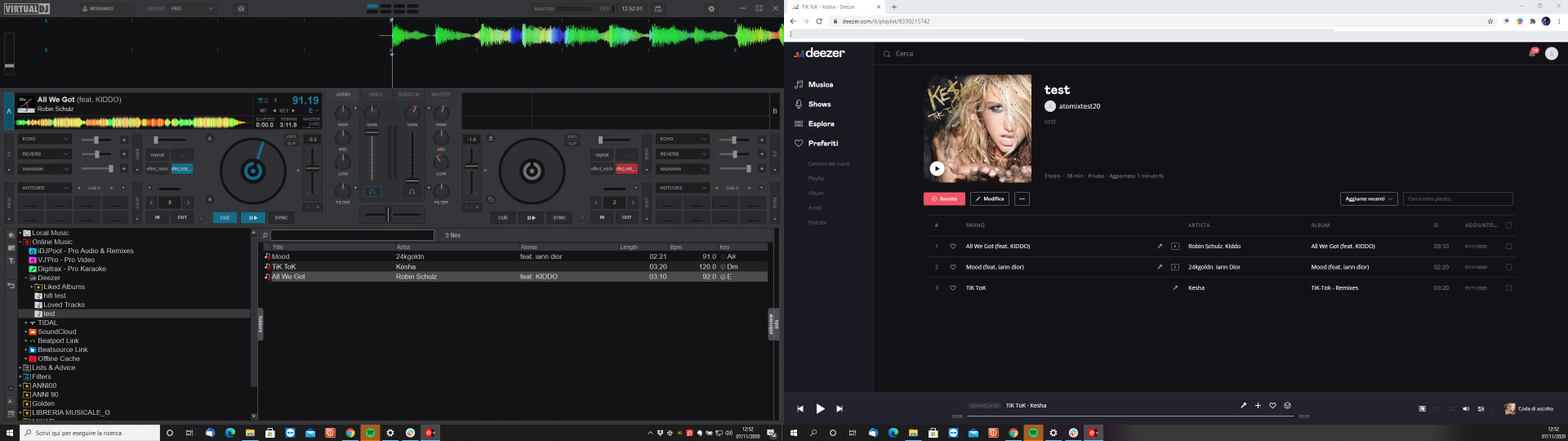The image size is (1568, 441).
Task: Switch to SCRATCH mixer tab
Action: (408, 95)
